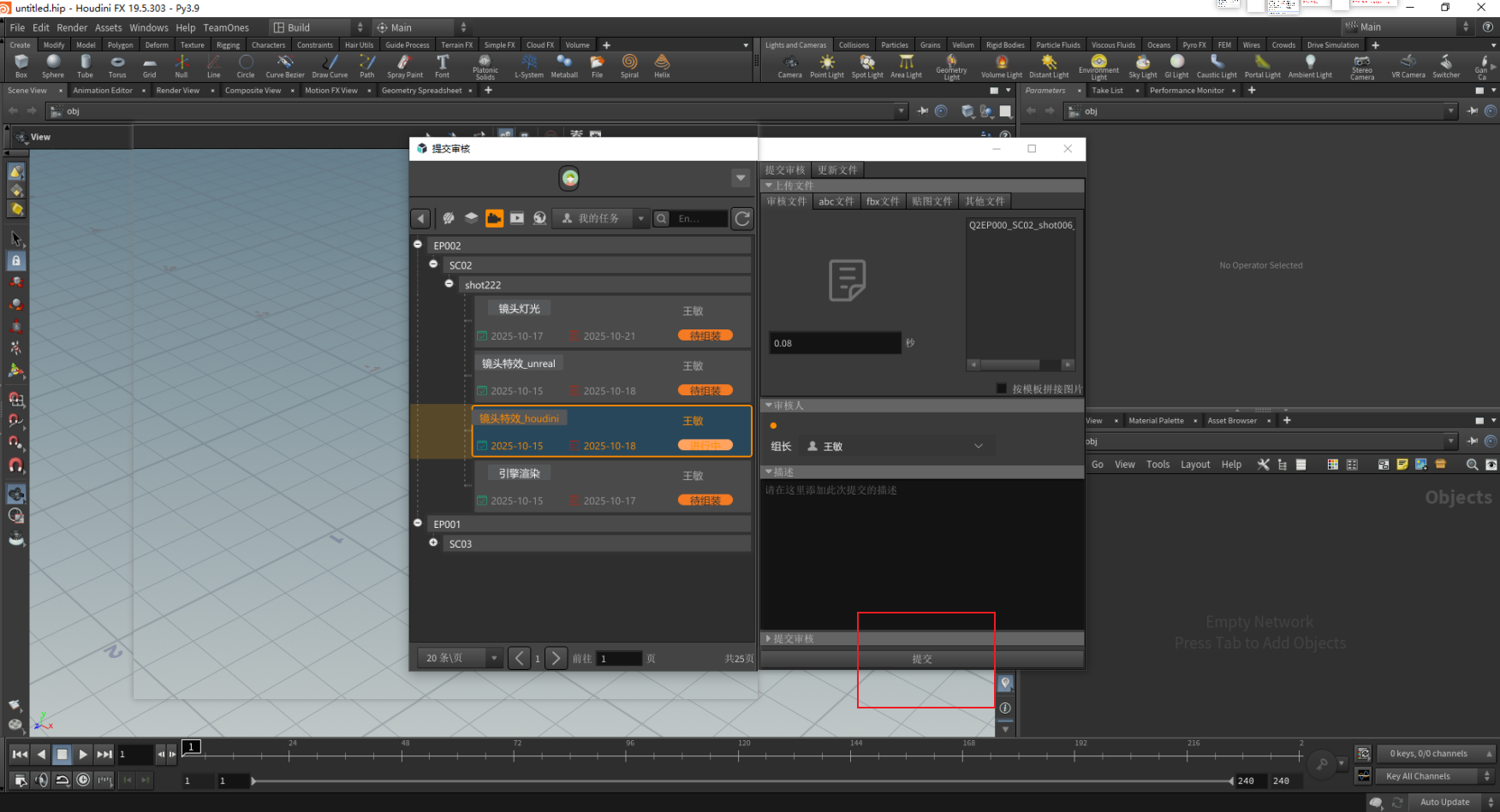Screen dimensions: 1500x812
Task: Expand the 提交审核 collapsed section
Action: click(792, 639)
